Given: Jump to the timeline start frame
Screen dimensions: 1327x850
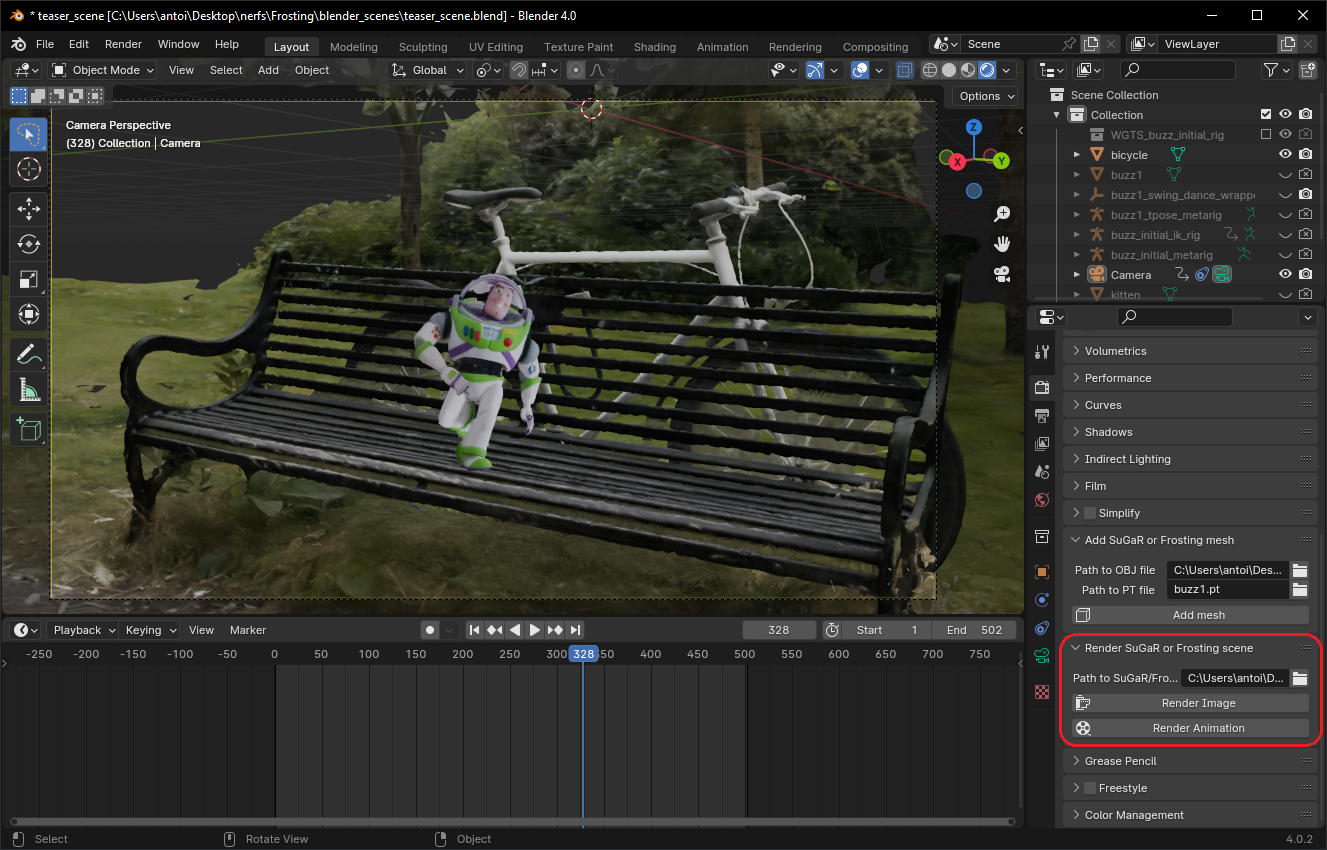Looking at the screenshot, I should pyautogui.click(x=474, y=630).
